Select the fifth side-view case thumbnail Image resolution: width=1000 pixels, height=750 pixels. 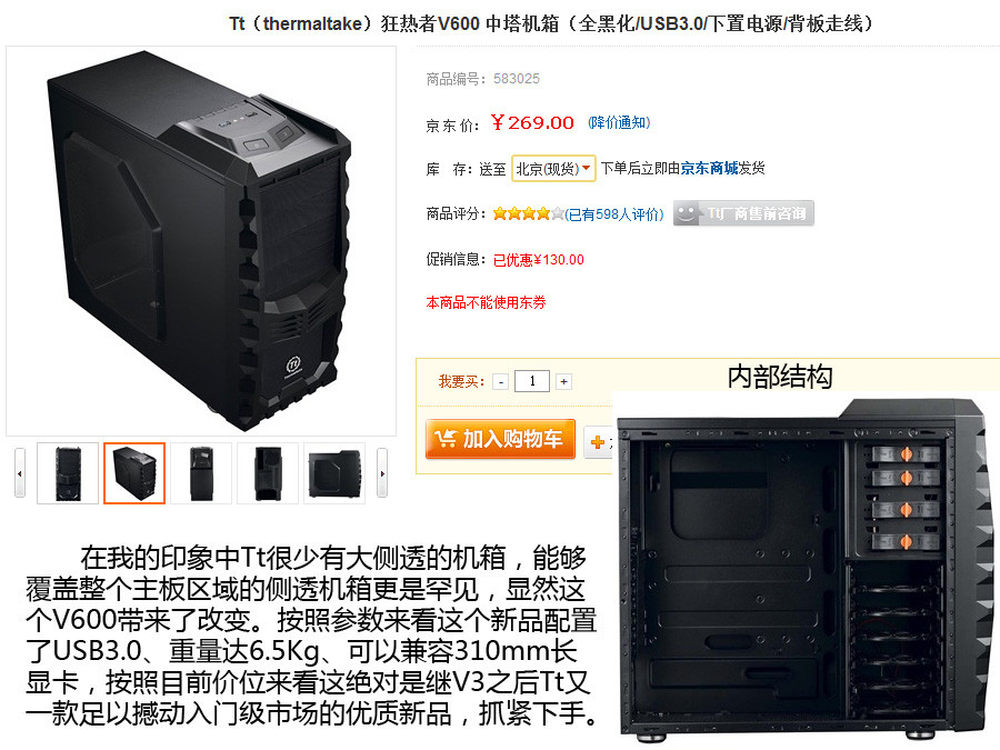point(334,473)
